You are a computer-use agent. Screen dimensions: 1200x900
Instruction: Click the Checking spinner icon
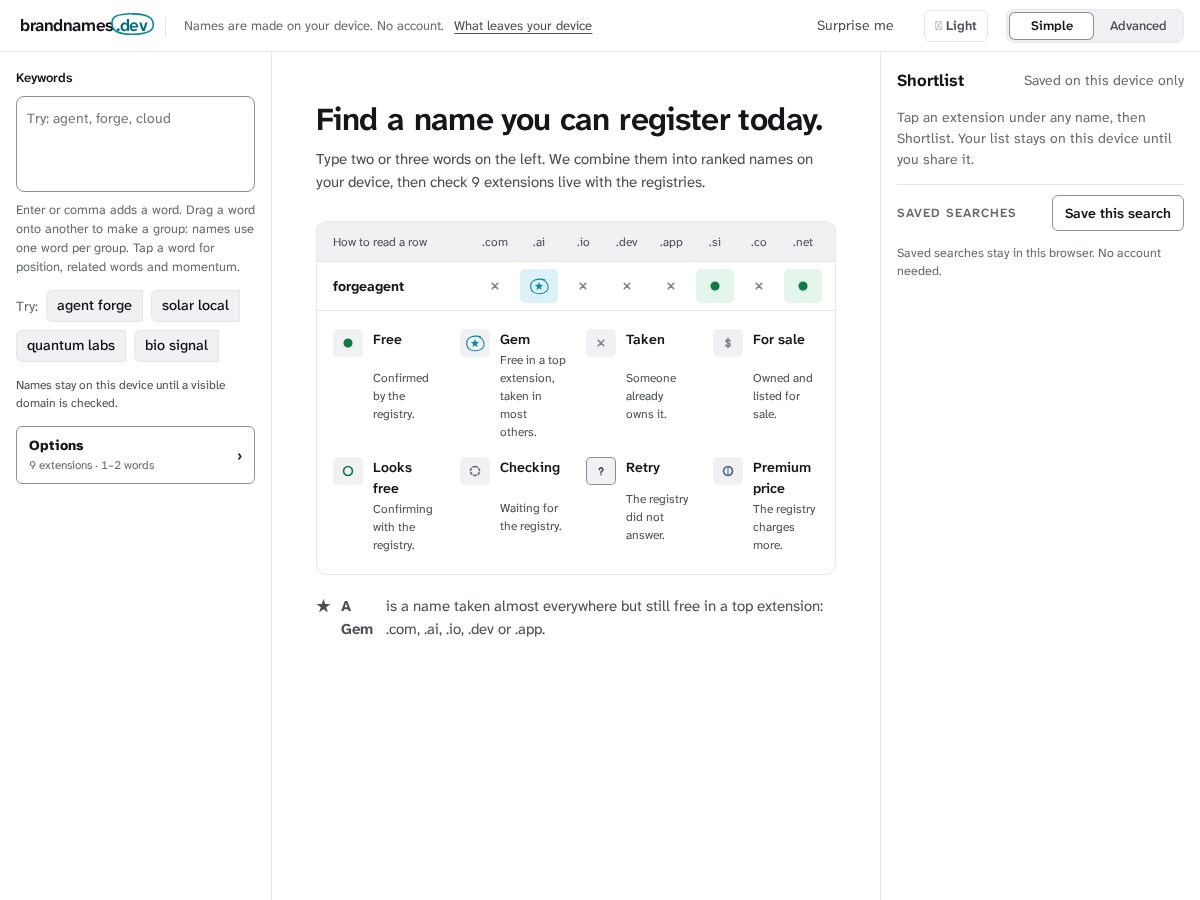tap(475, 471)
